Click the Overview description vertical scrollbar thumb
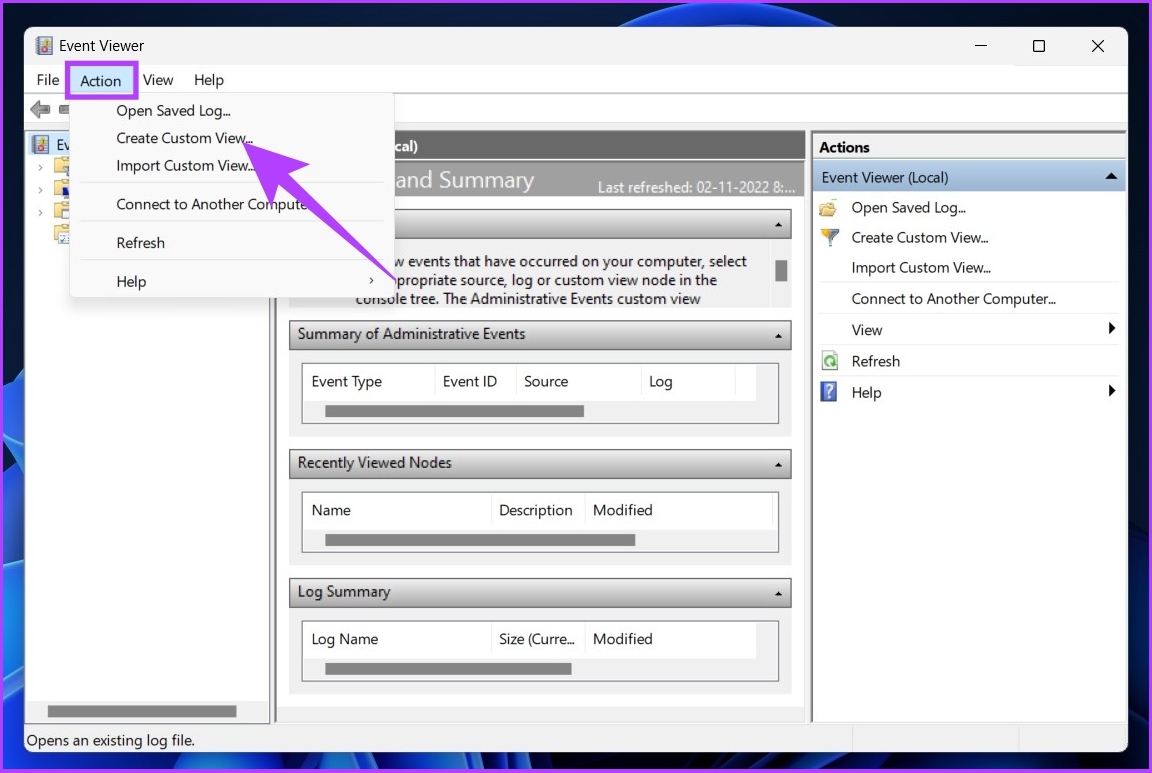The height and width of the screenshot is (773, 1152). [781, 271]
